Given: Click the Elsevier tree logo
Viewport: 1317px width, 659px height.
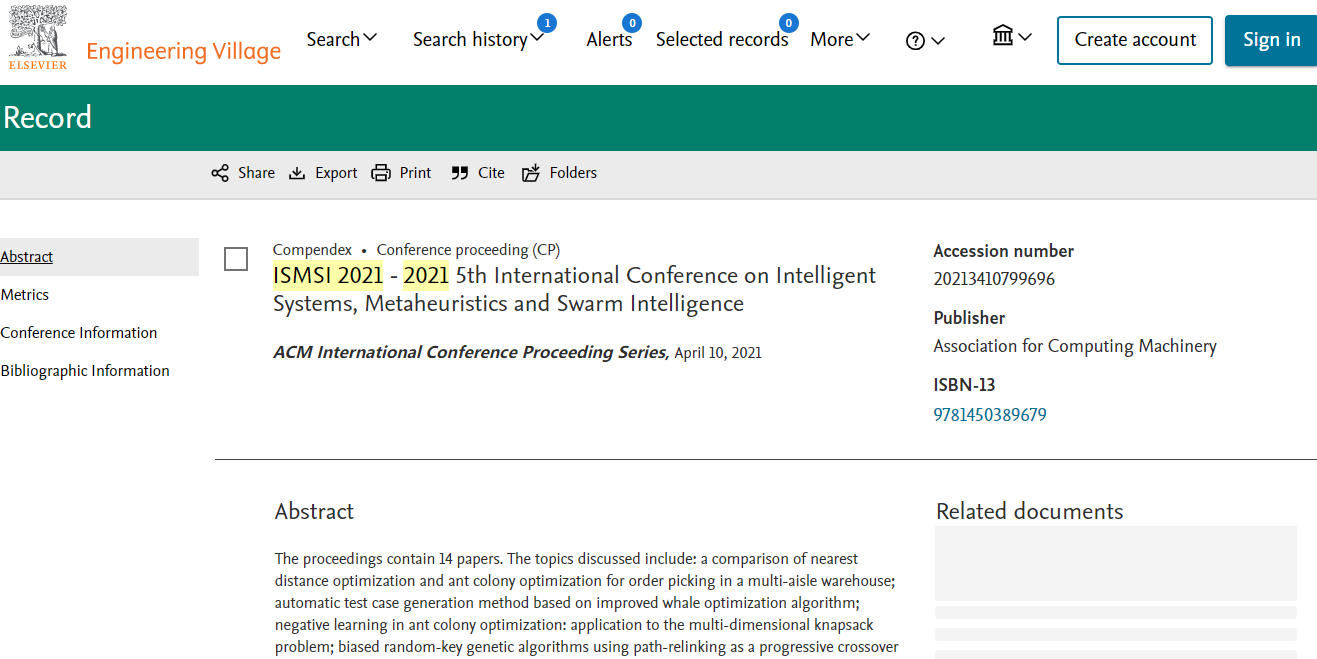Looking at the screenshot, I should coord(38,38).
